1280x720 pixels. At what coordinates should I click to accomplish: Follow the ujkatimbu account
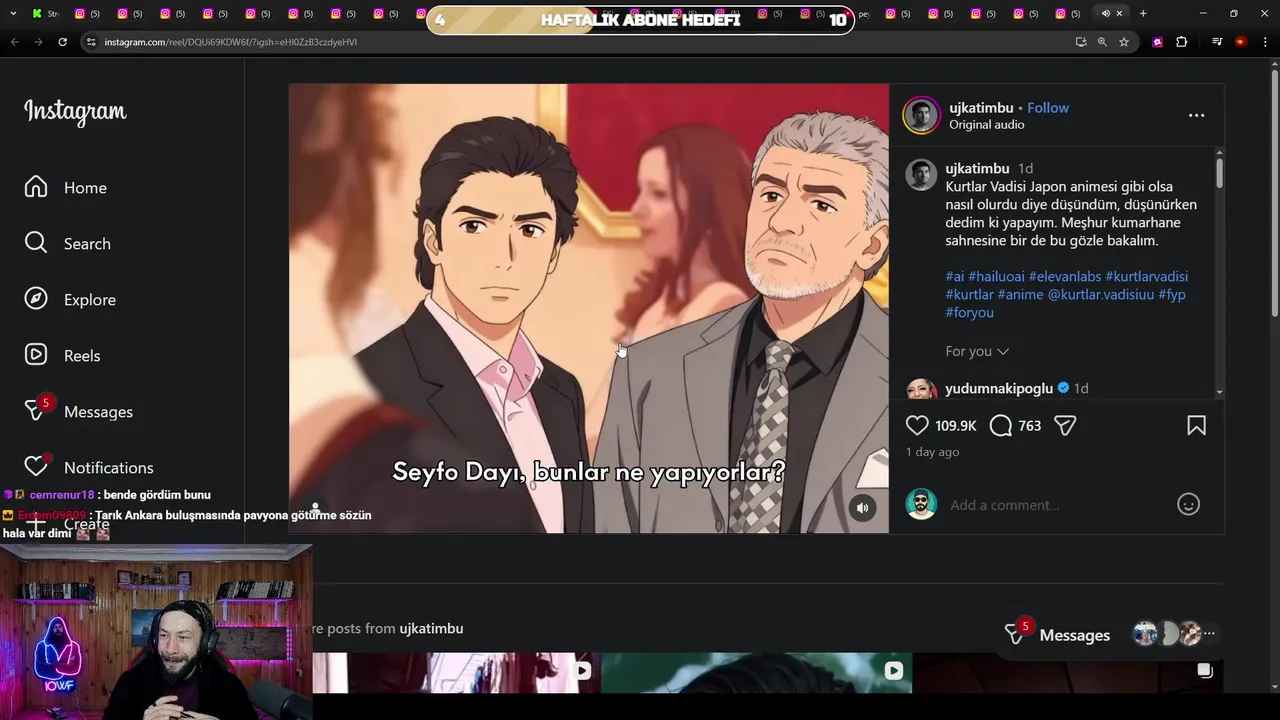(1048, 108)
